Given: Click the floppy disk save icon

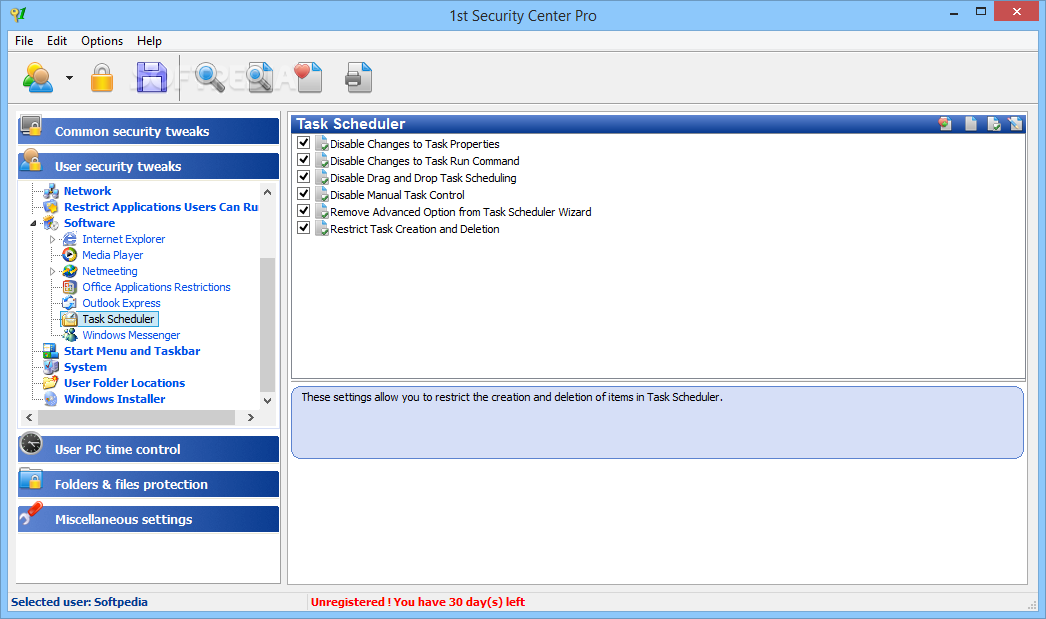Looking at the screenshot, I should [151, 77].
